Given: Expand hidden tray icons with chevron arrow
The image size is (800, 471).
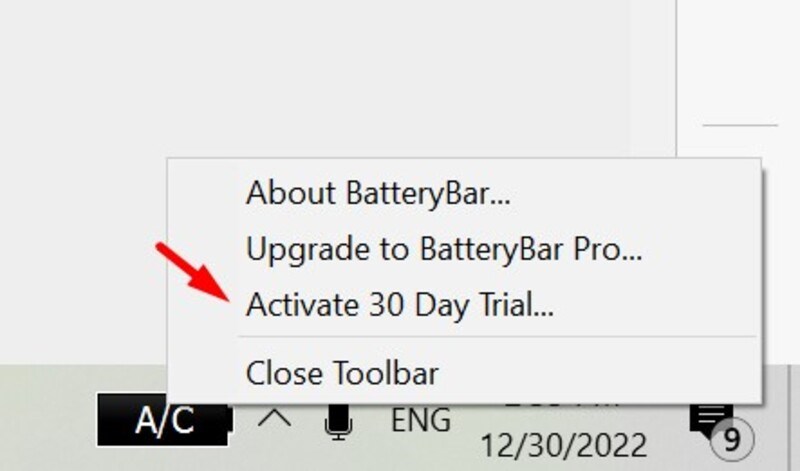Looking at the screenshot, I should coord(274,419).
